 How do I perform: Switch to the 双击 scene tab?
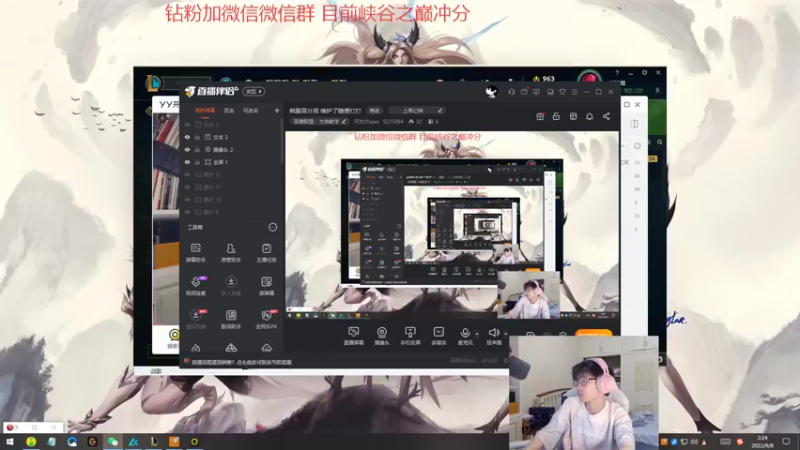click(229, 110)
